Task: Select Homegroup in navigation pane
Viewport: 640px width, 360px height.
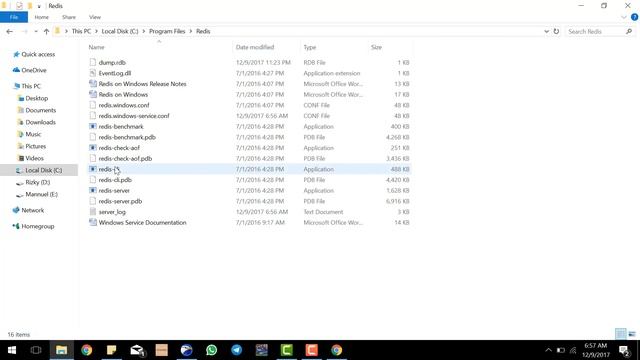Action: 33,226
